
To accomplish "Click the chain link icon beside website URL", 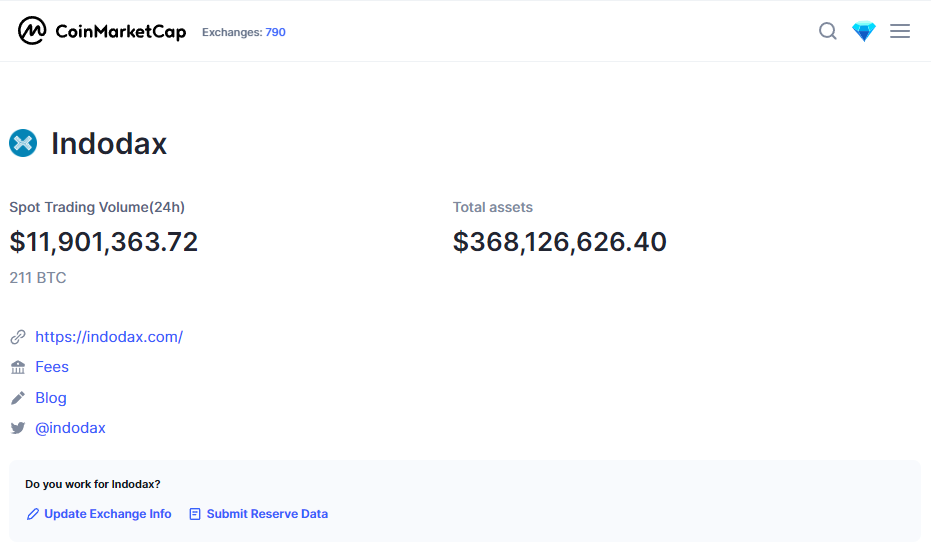I will coord(18,337).
